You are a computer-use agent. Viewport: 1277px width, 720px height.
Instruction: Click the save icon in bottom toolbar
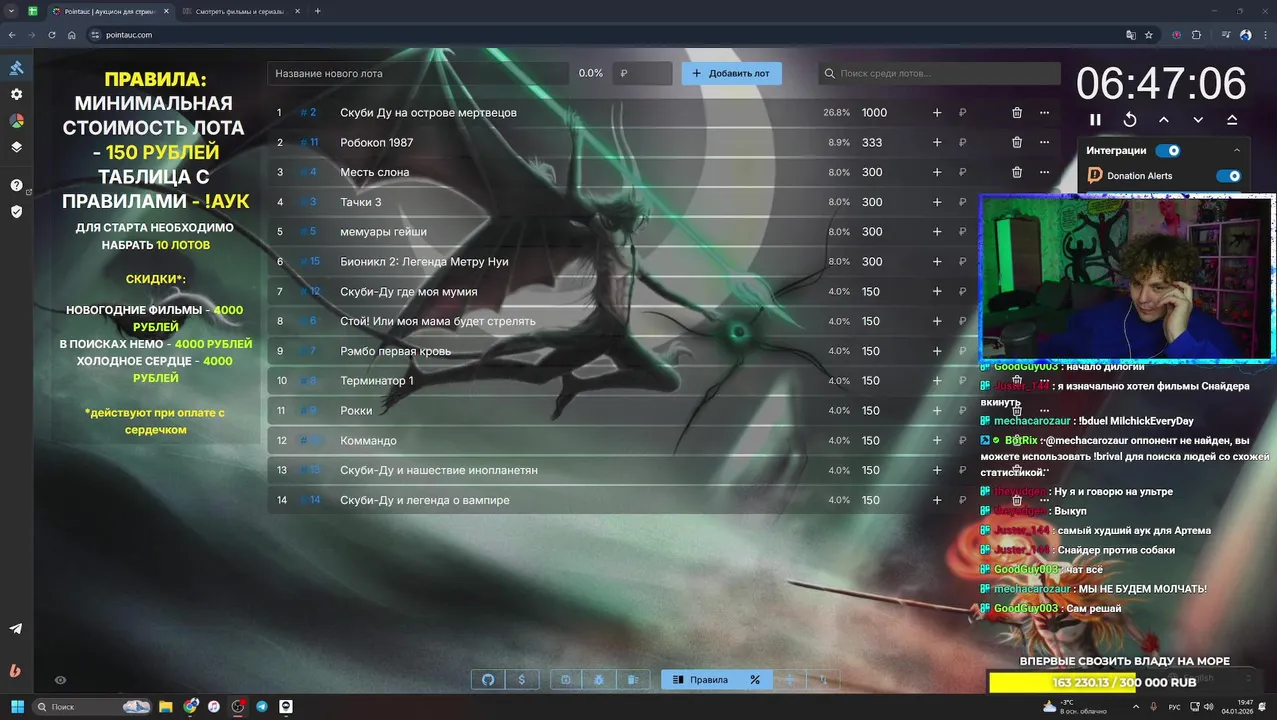565,680
